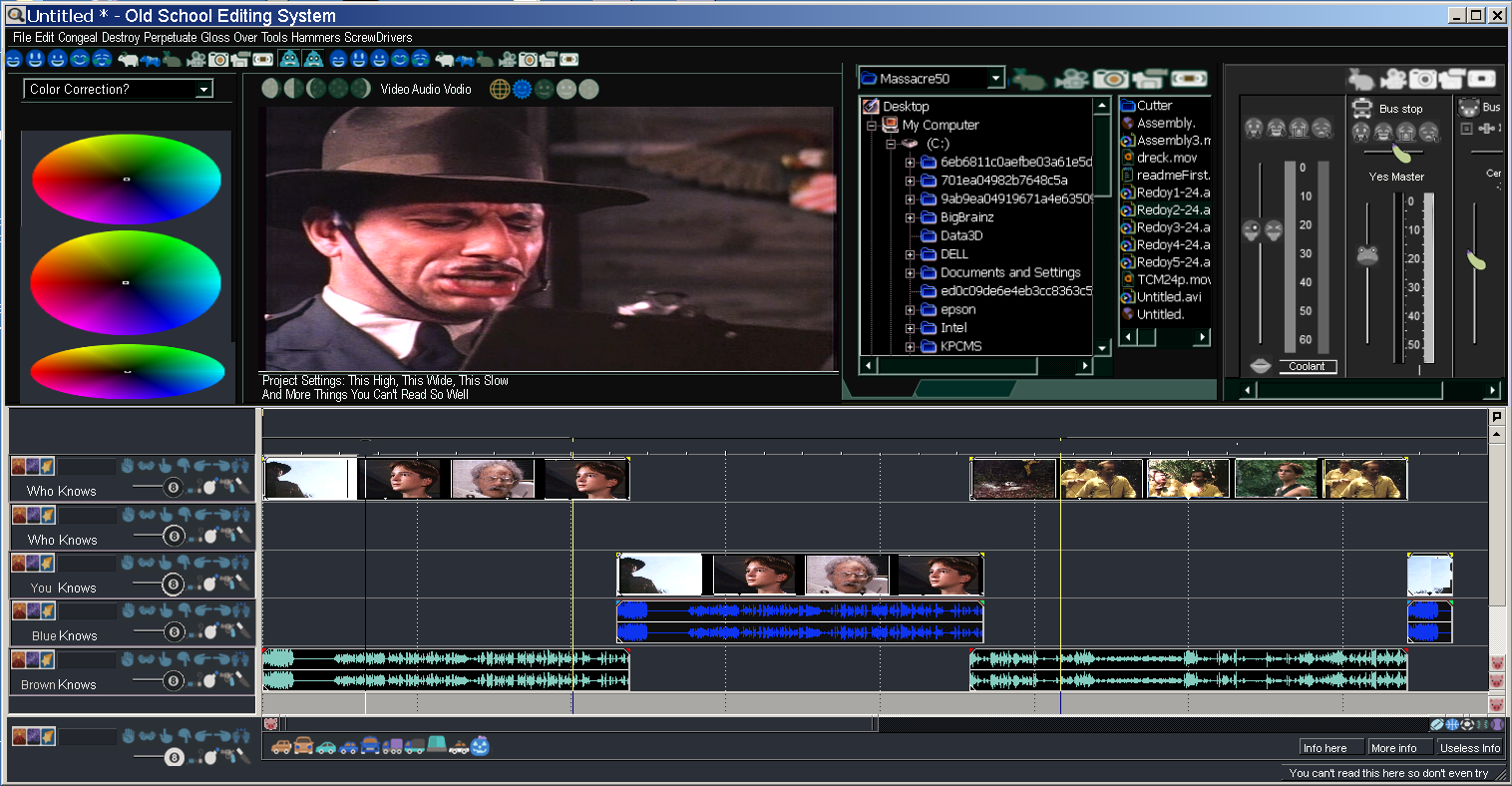Open the Massacre50 folder dropdown

tap(995, 78)
